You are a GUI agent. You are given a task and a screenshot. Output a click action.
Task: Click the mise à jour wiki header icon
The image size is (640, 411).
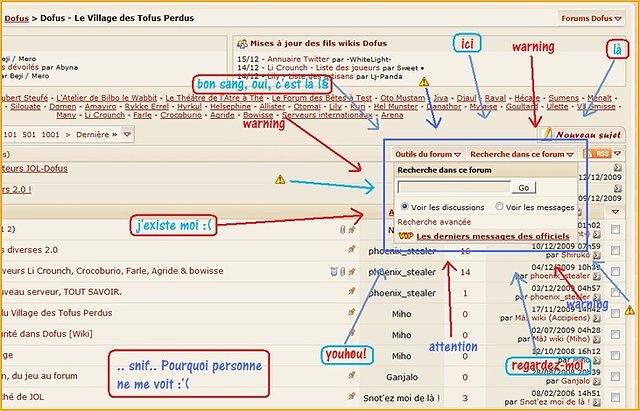click(x=240, y=44)
